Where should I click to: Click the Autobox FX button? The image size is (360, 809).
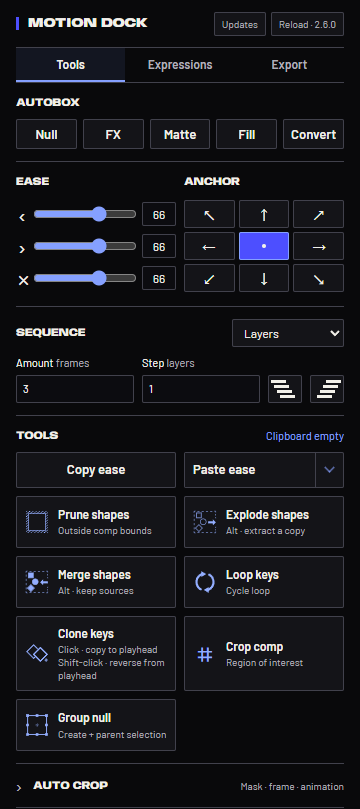tap(113, 134)
